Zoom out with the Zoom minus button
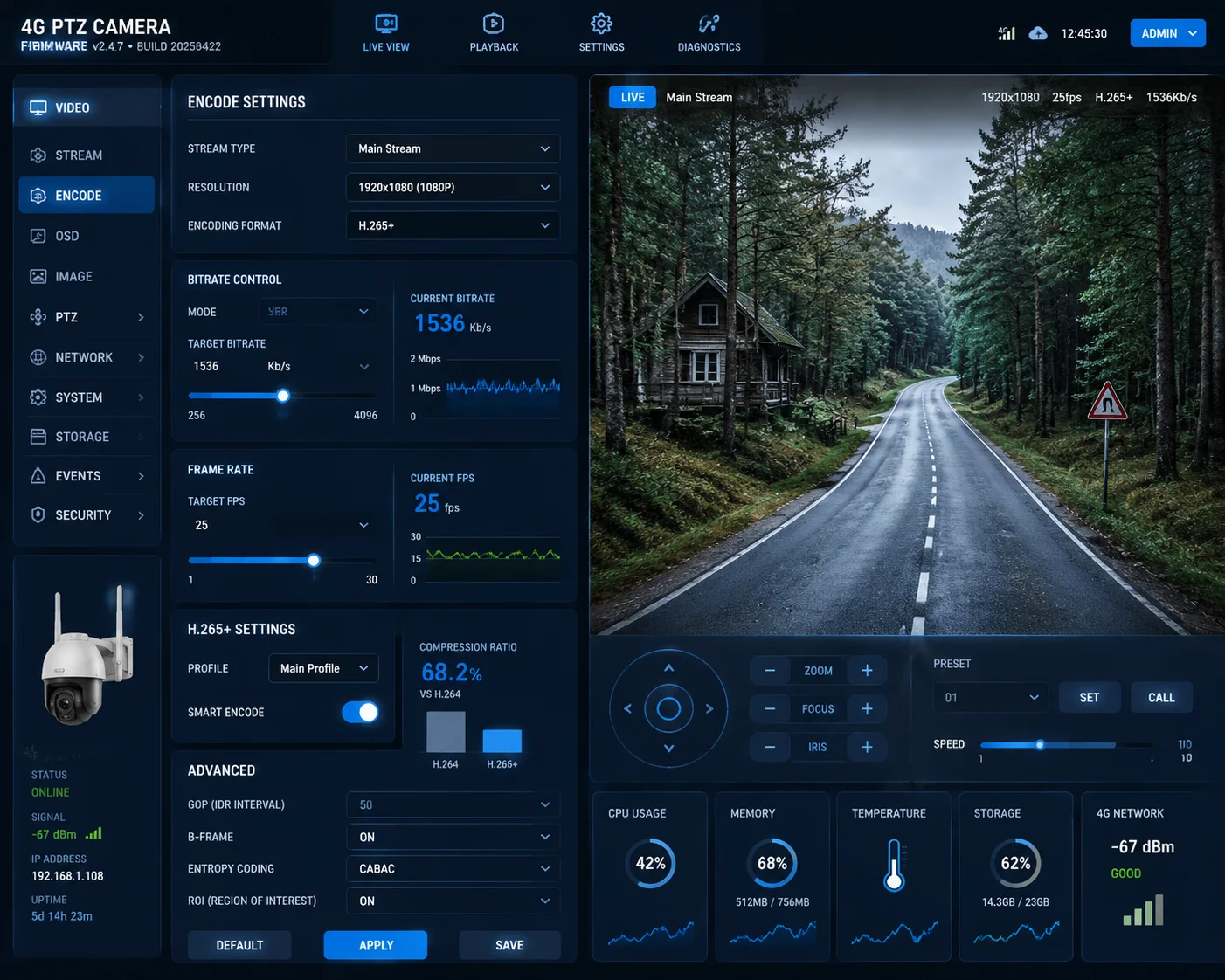Screen dimensions: 1225x980 click(770, 671)
